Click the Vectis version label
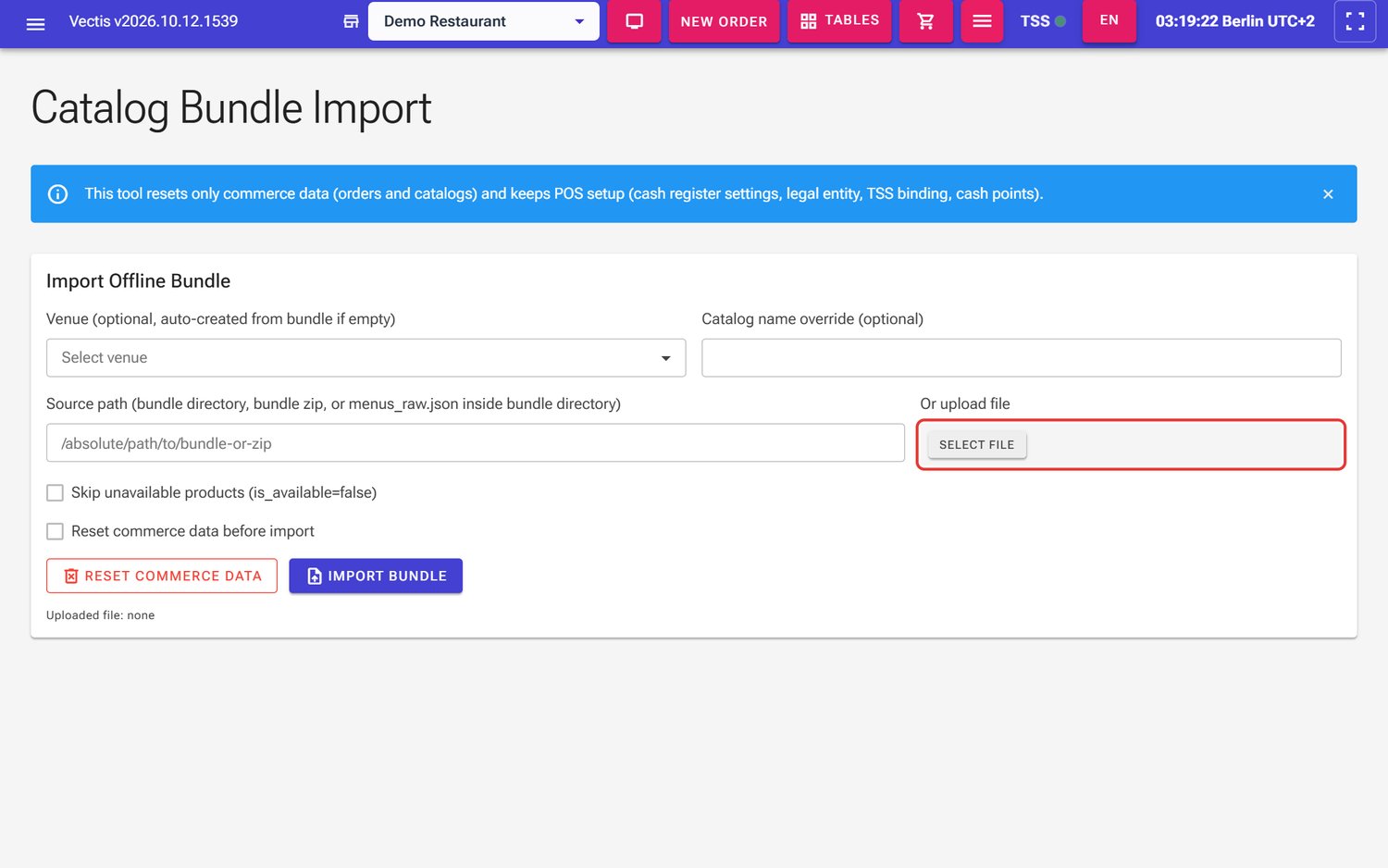1388x868 pixels. (x=154, y=21)
